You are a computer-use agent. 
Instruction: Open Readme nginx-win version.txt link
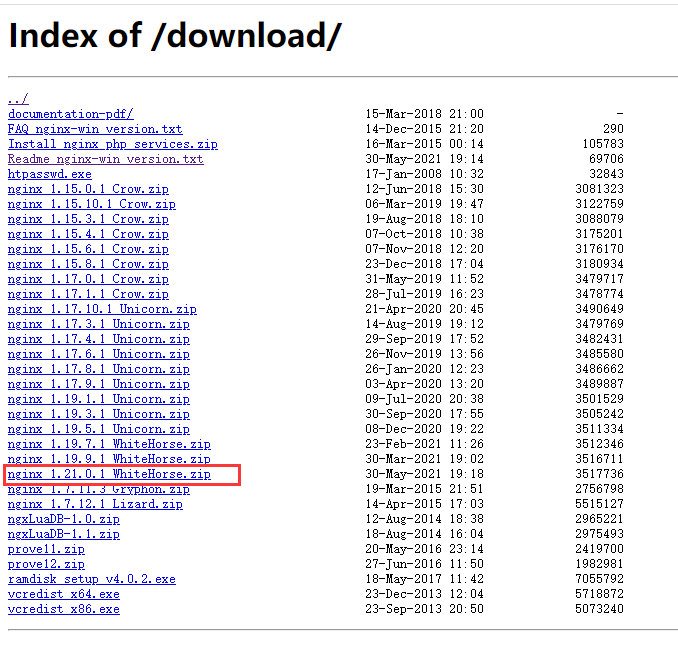[x=106, y=159]
